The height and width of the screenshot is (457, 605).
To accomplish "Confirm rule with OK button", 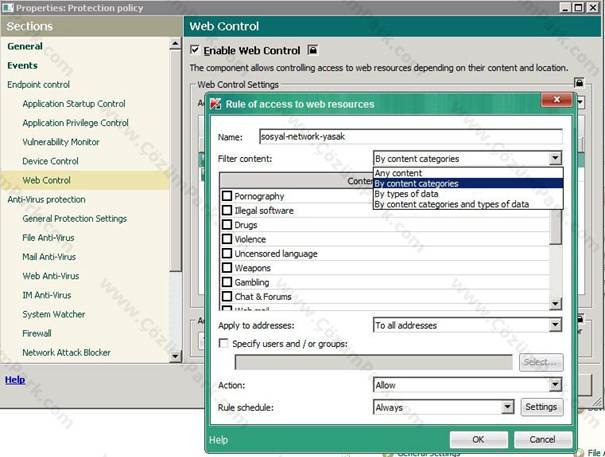I will [478, 439].
